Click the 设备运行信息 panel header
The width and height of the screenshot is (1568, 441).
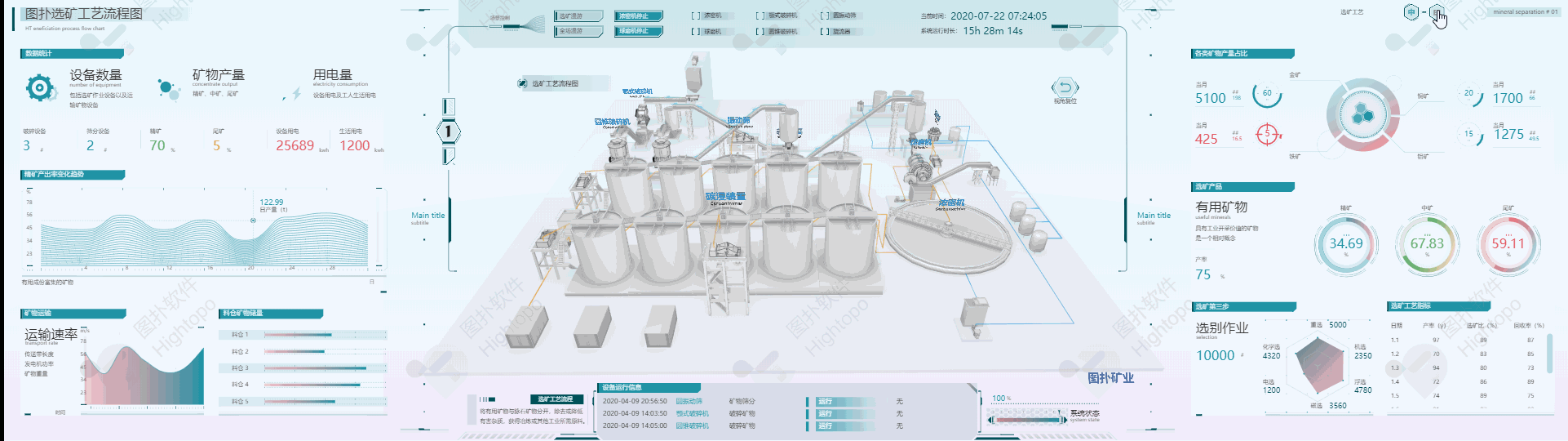(649, 387)
